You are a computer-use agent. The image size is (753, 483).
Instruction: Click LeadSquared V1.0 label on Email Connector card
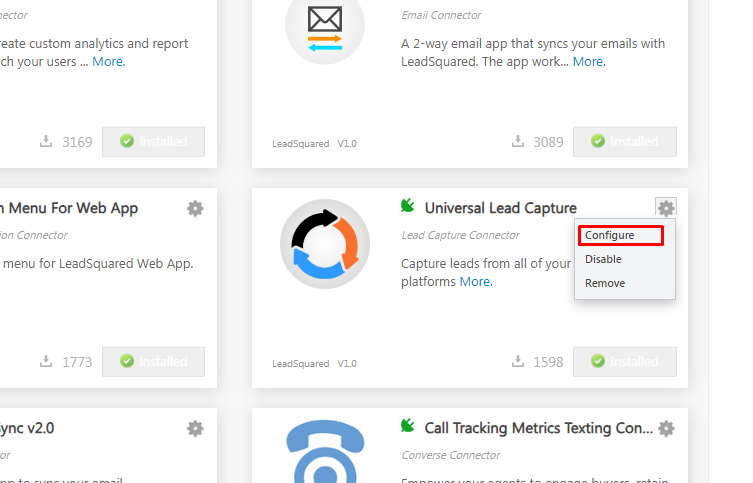pyautogui.click(x=315, y=144)
